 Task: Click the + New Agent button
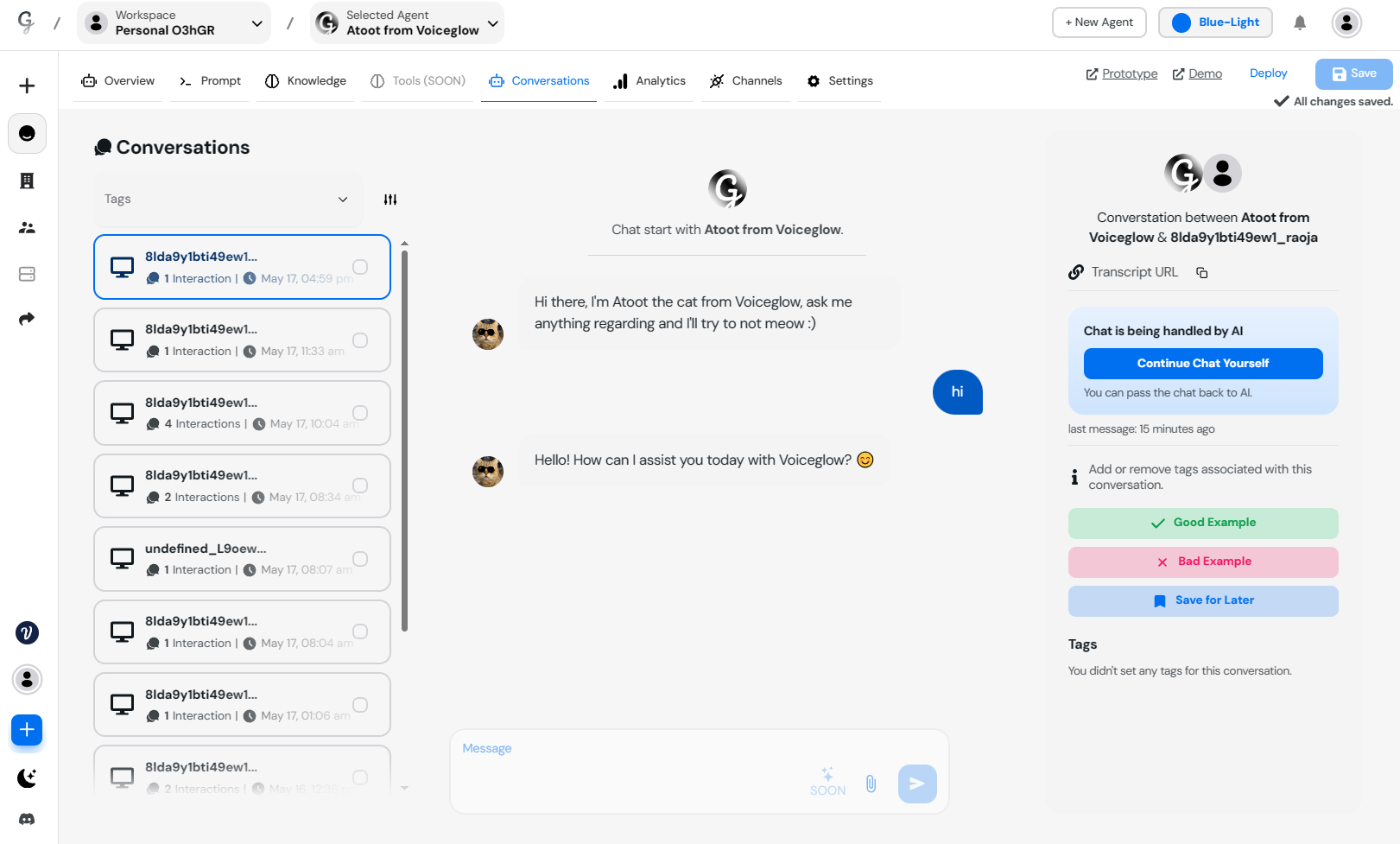1099,22
